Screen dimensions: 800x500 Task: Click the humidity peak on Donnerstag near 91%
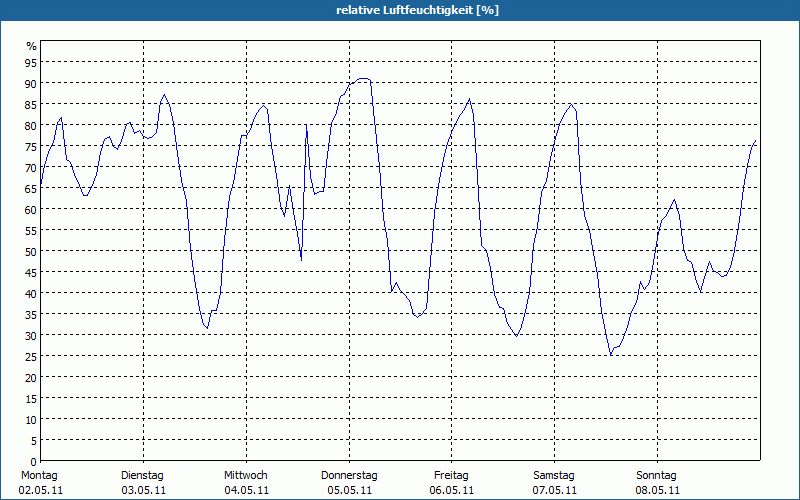click(x=363, y=79)
